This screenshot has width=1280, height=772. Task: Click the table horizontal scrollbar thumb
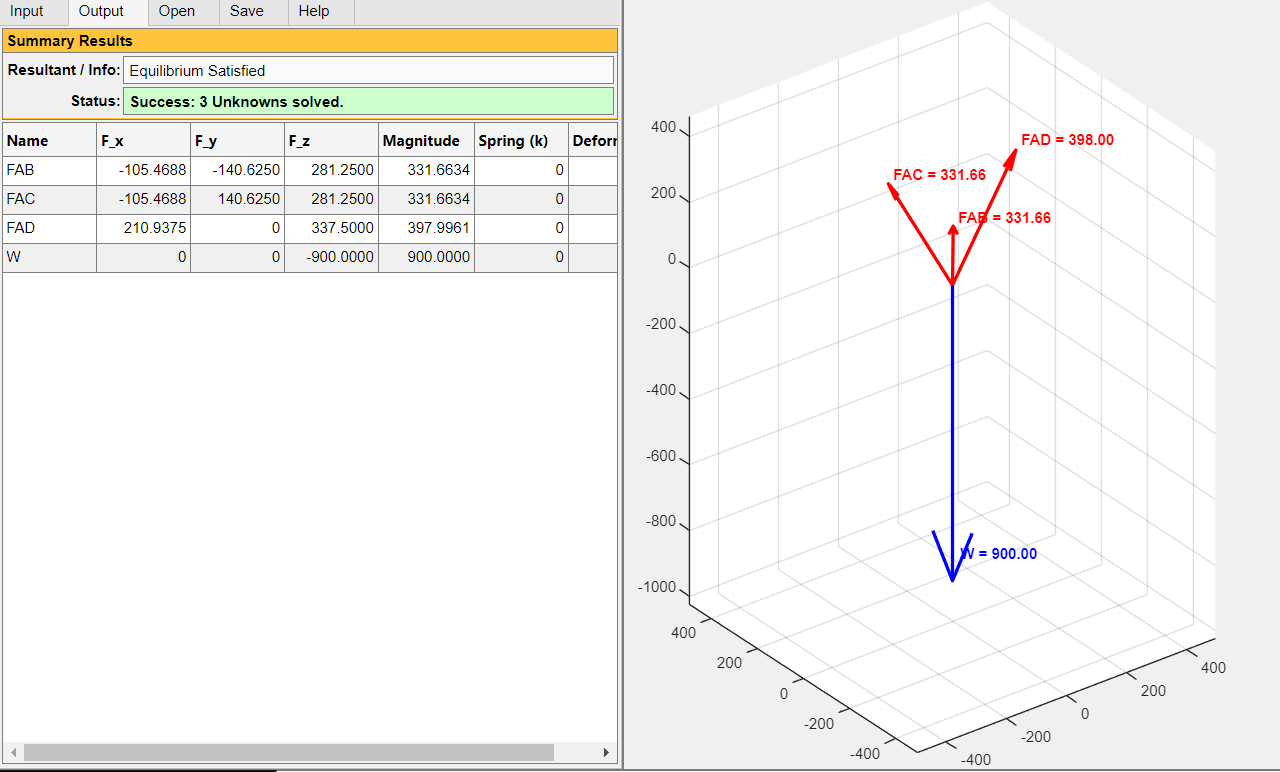point(288,752)
